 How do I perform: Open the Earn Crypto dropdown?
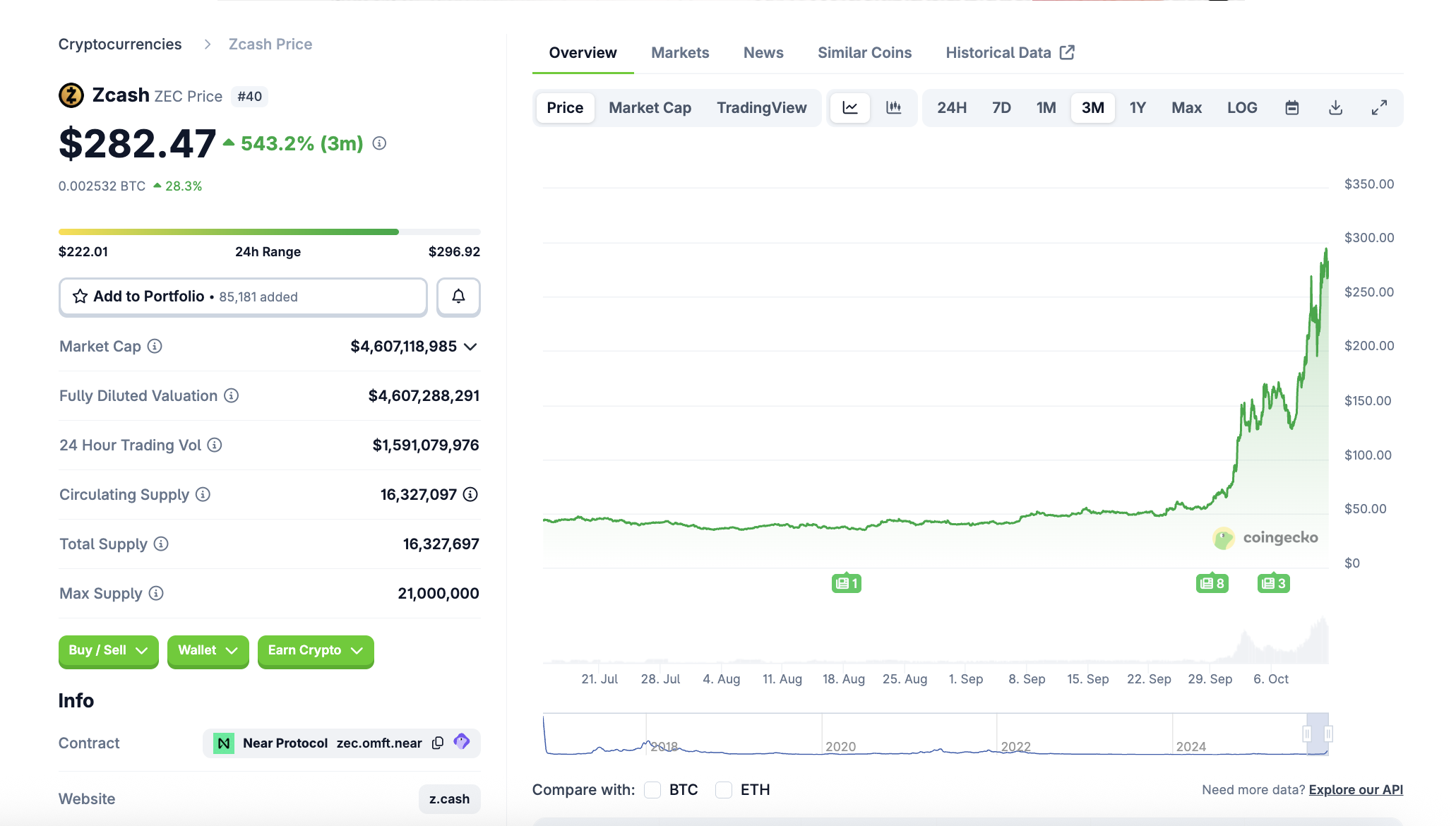[315, 650]
